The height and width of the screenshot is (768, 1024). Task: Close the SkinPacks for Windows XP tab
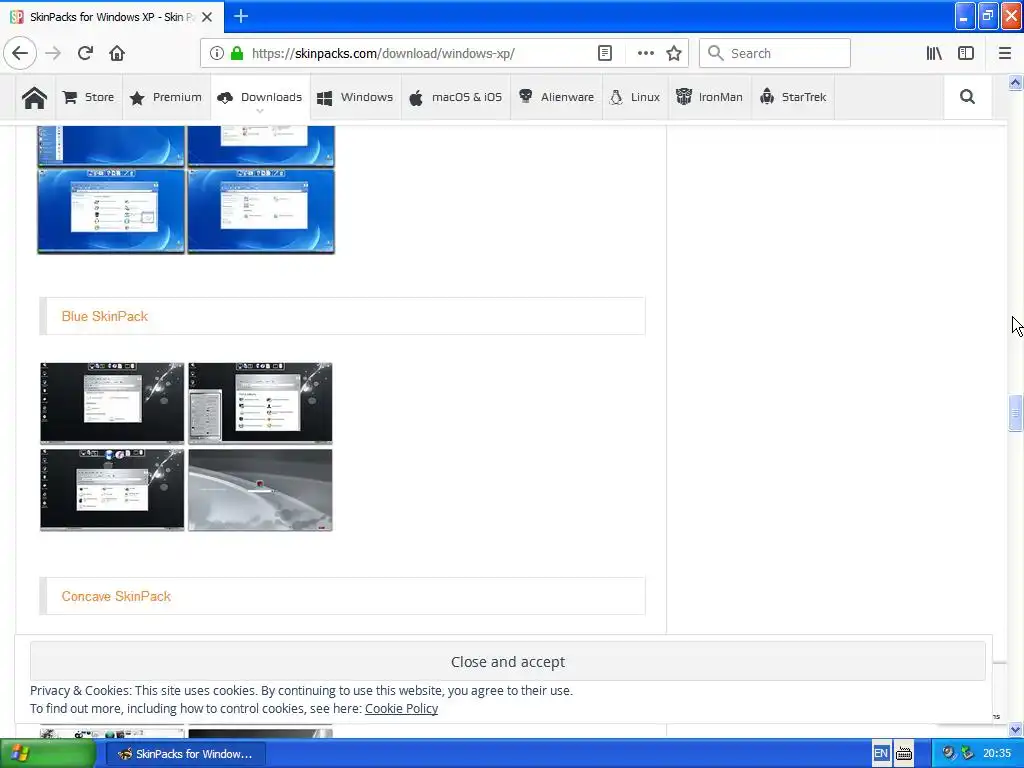pos(207,17)
